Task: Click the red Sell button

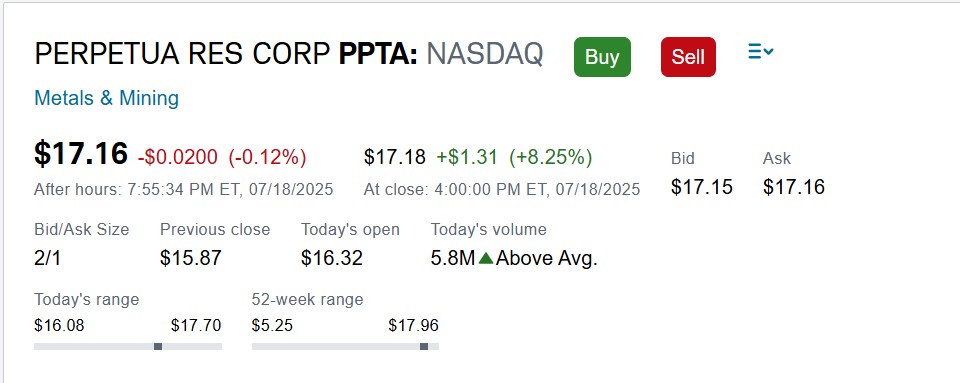Action: click(x=688, y=57)
